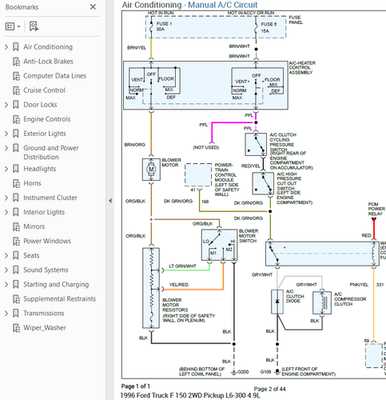This screenshot has height=400, width=386.
Task: Click the Manual A/C Circuit title link
Action: point(223,5)
